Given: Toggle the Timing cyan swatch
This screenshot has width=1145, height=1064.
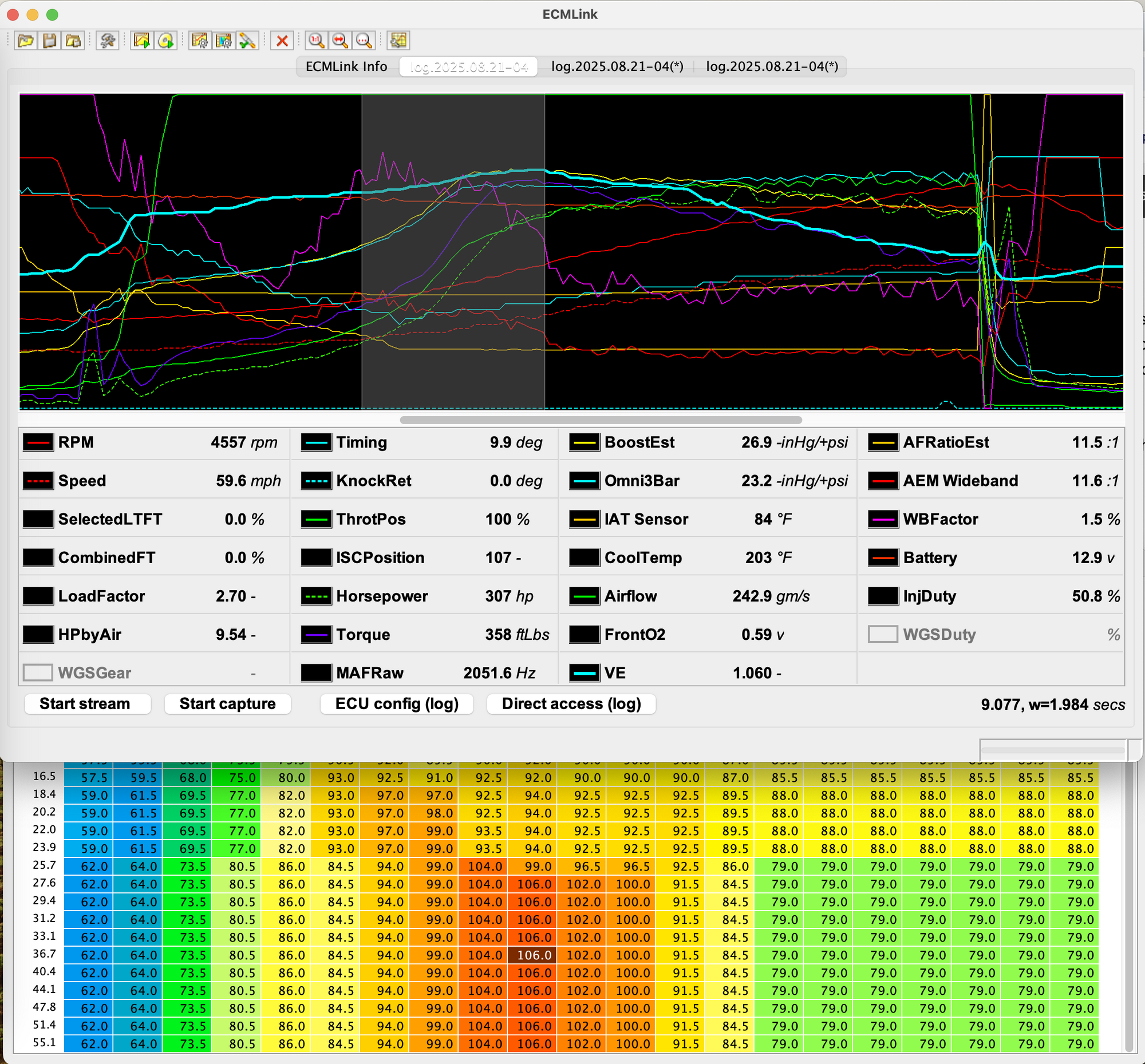Looking at the screenshot, I should 316,442.
